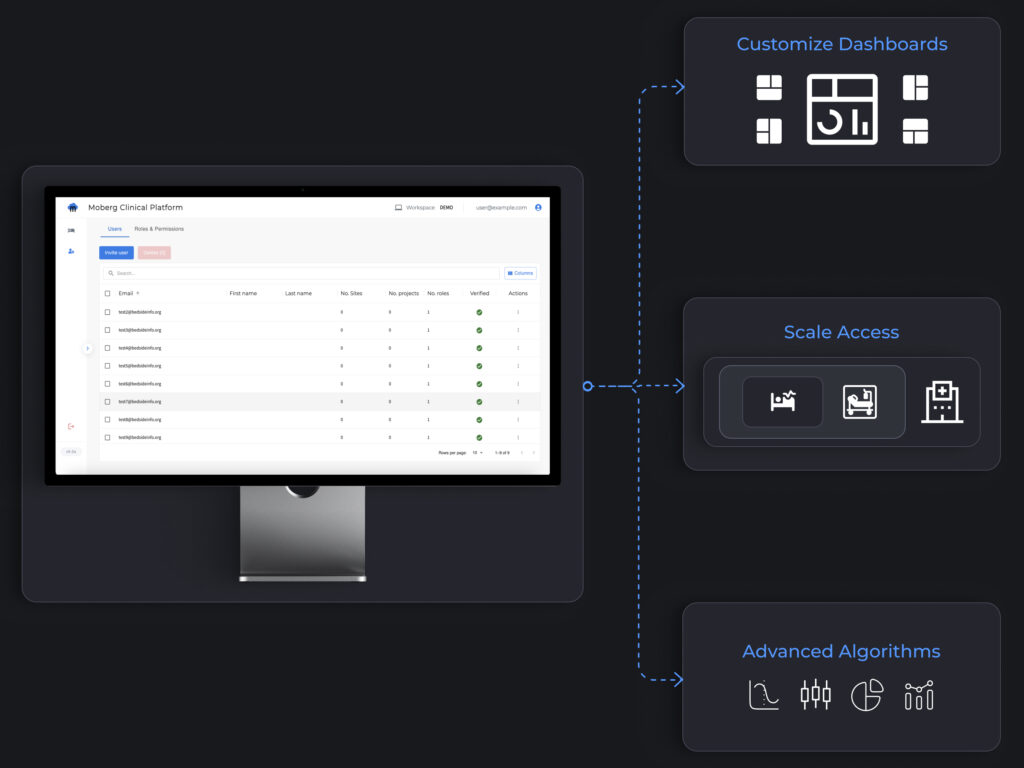1024x768 pixels.
Task: Check the checkbox on the test7@bedsideinfo.org row
Action: tap(107, 401)
